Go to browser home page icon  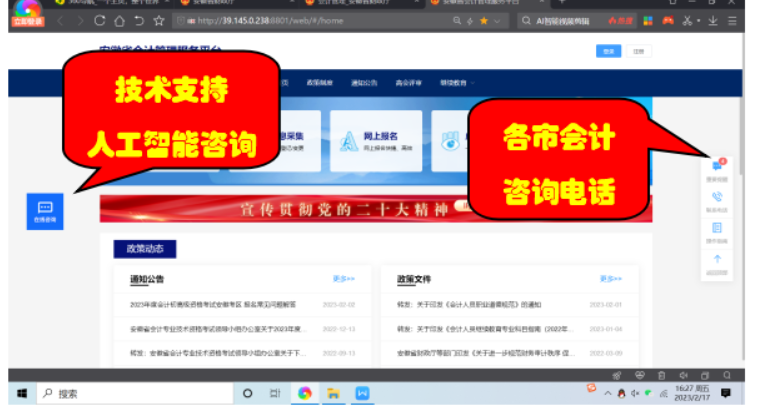point(118,21)
